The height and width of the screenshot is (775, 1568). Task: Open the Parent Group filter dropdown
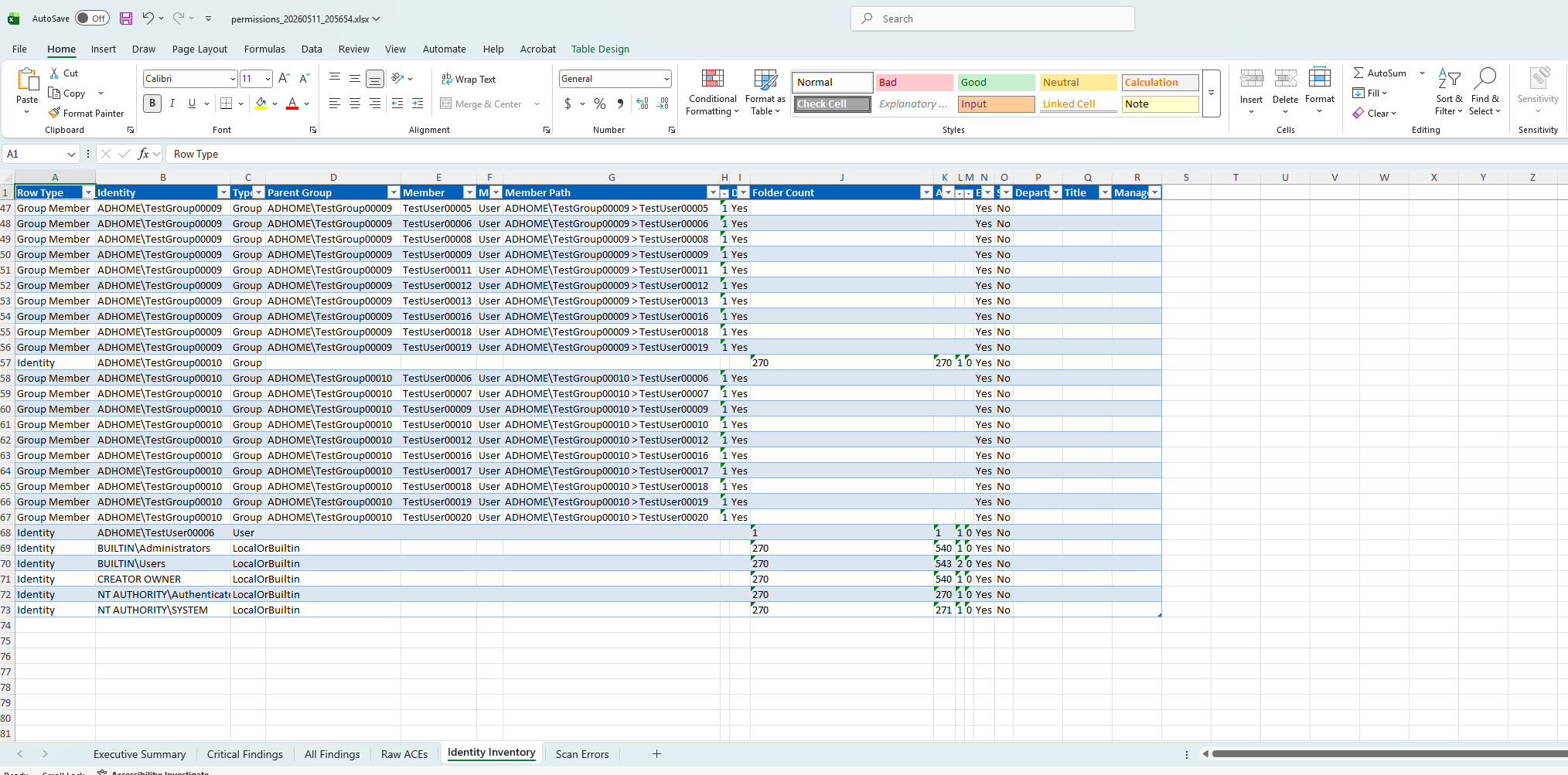394,192
